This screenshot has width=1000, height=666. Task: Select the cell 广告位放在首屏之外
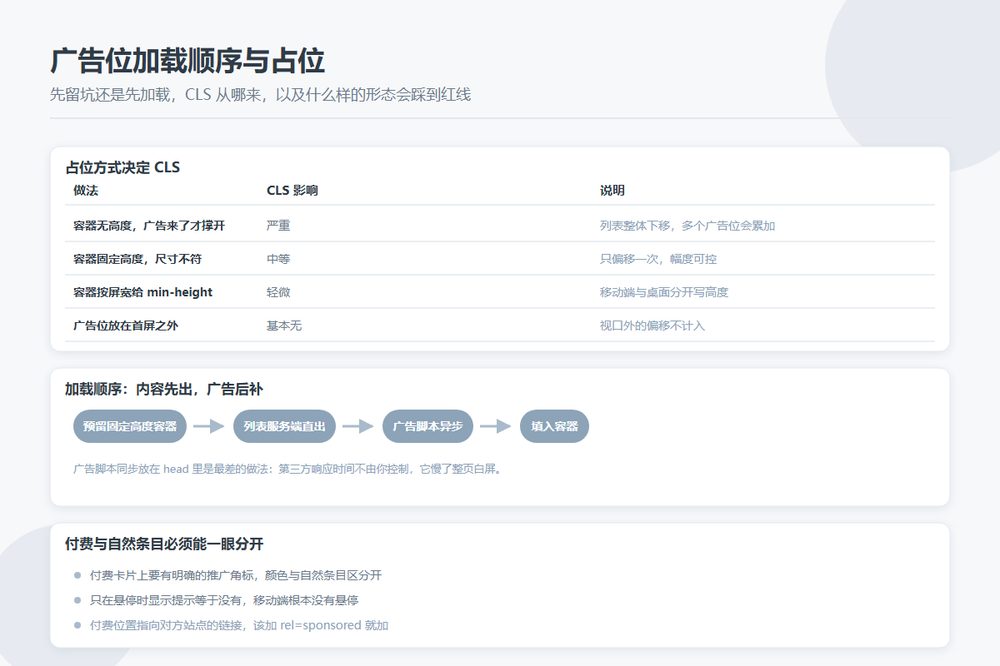coord(126,325)
